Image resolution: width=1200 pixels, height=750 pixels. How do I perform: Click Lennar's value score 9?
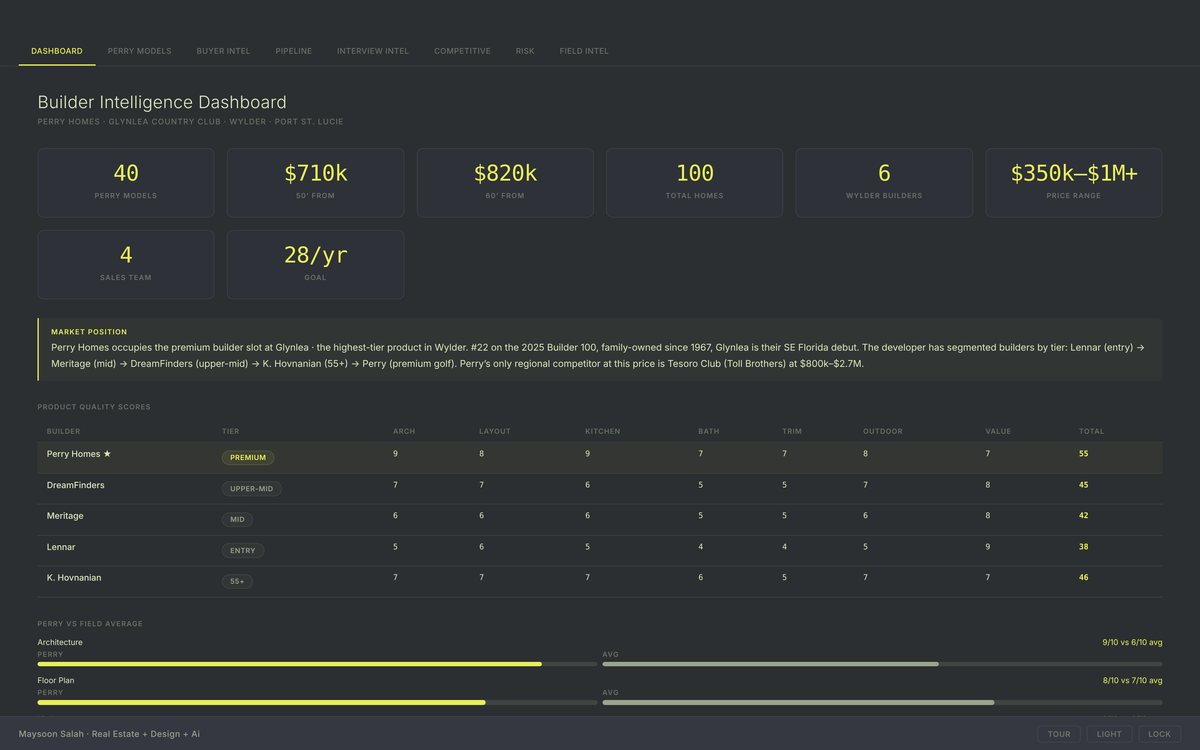point(988,547)
